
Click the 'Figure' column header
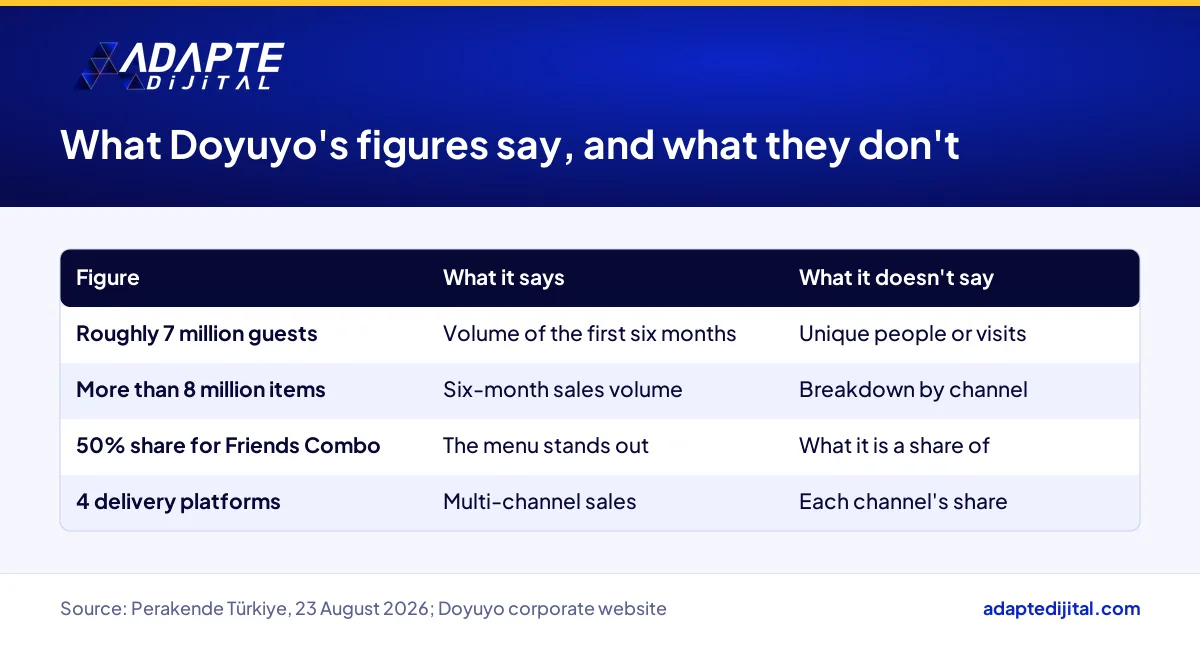[108, 278]
